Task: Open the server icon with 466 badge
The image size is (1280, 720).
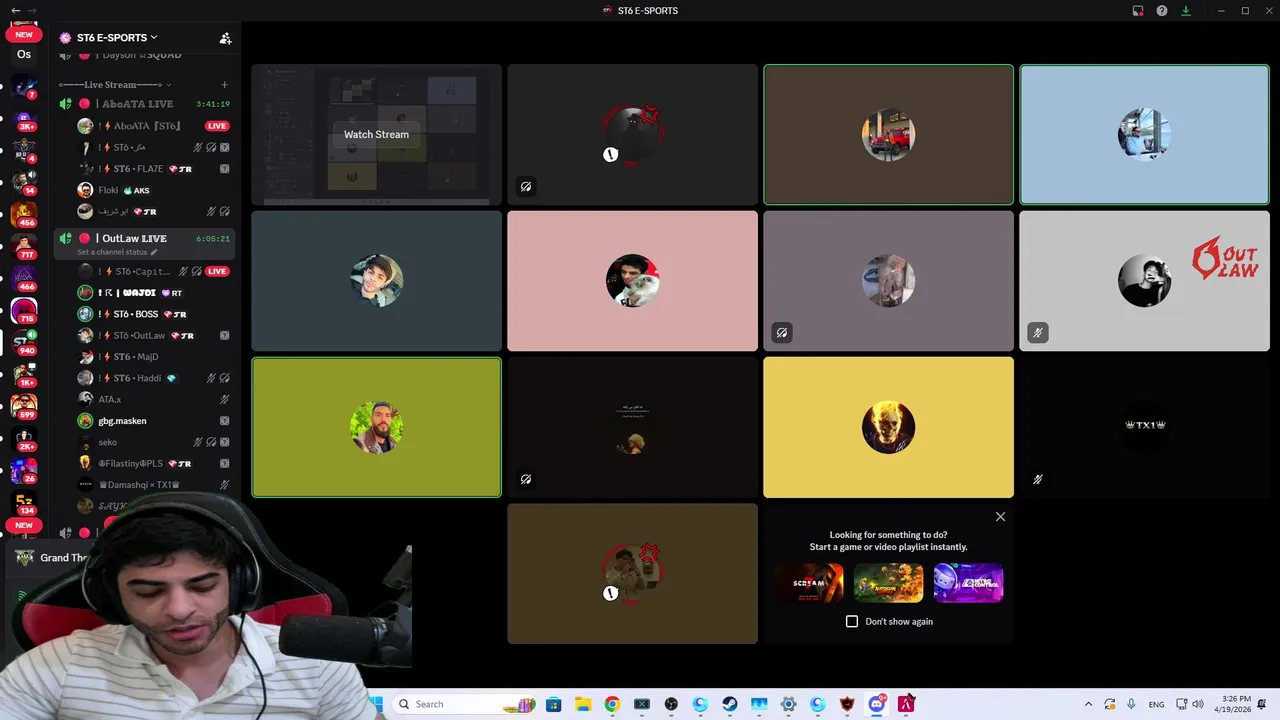Action: coord(24,278)
